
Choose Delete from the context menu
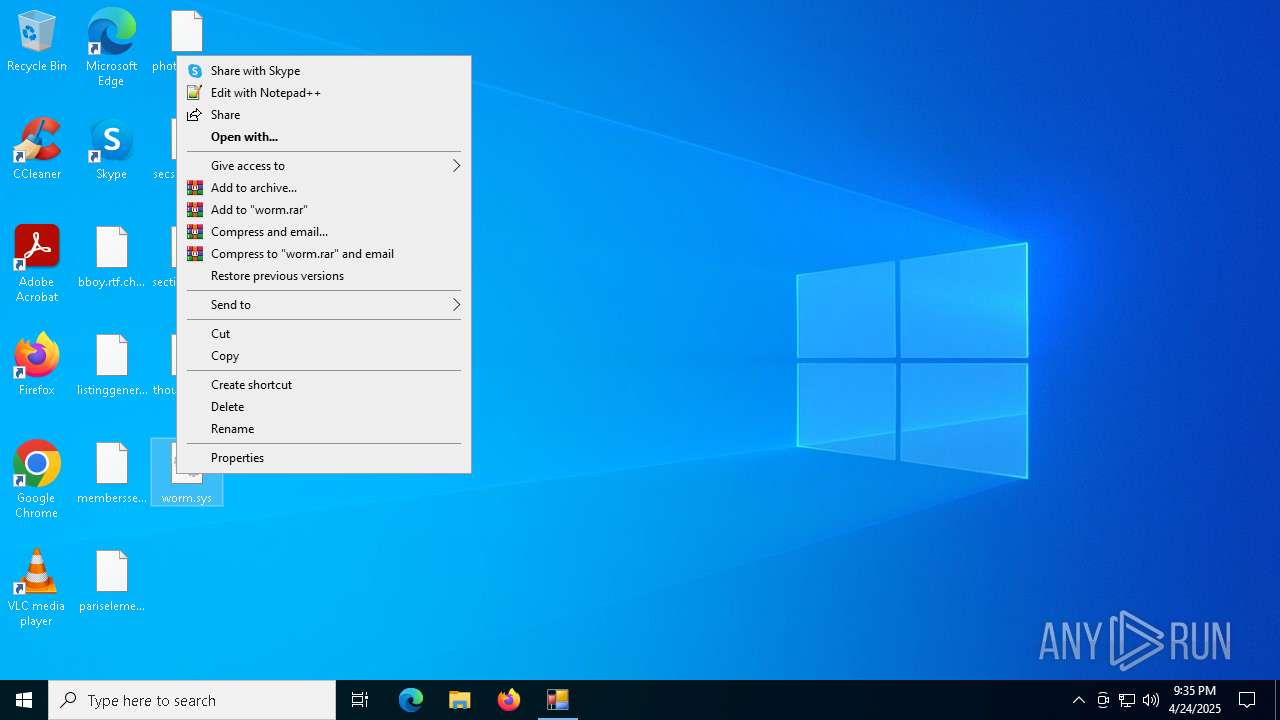[324, 407]
